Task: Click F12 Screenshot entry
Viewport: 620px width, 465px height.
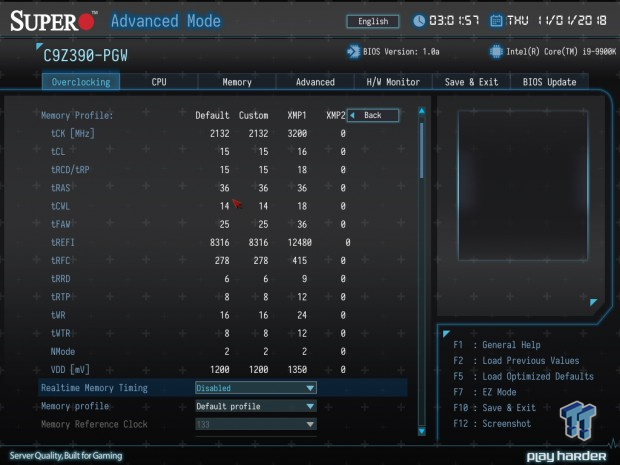Action: (492, 423)
